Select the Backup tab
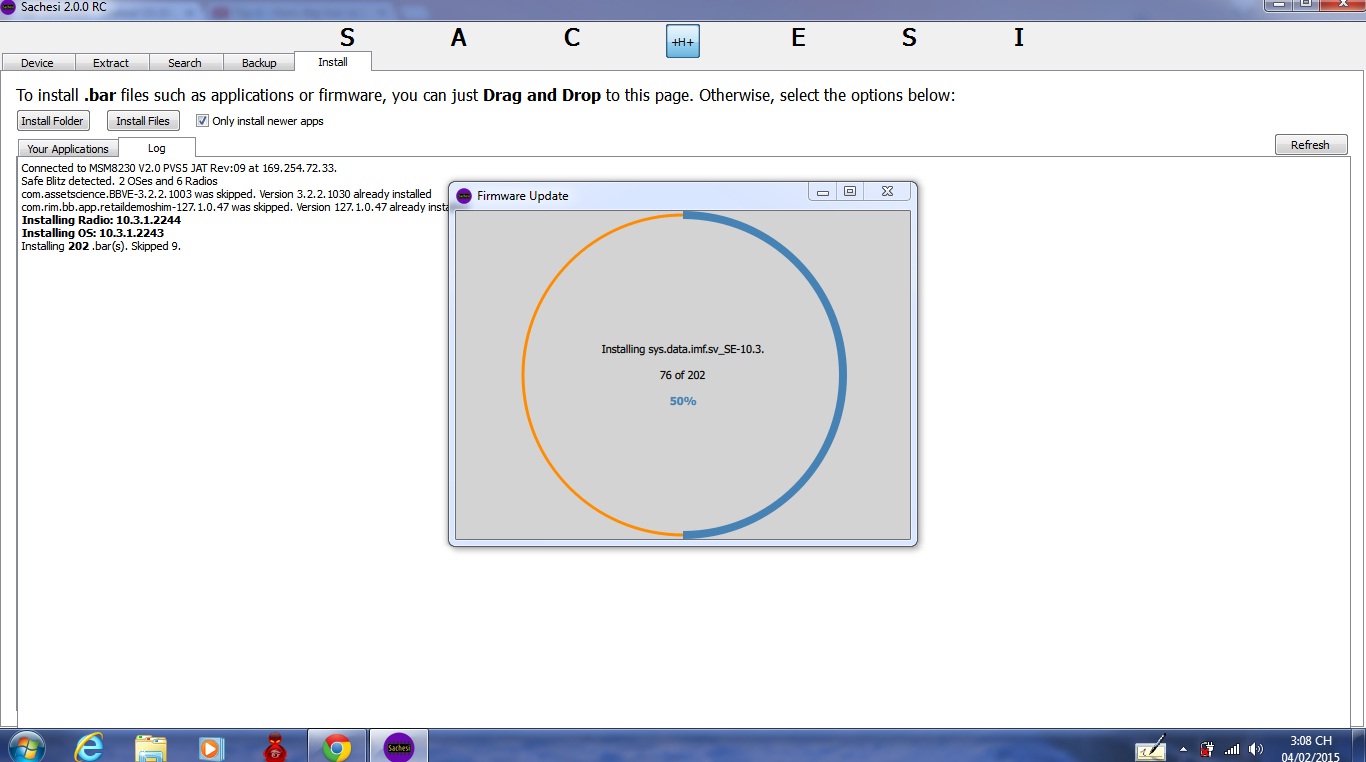This screenshot has height=762, width=1366. pos(259,62)
